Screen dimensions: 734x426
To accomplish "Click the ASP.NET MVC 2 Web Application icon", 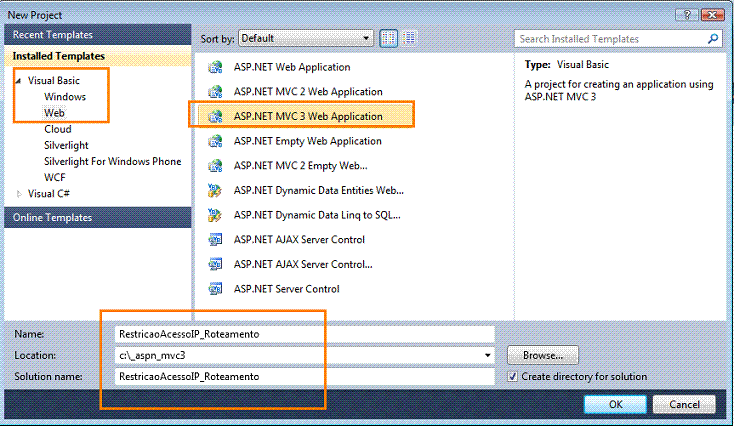I will point(215,92).
